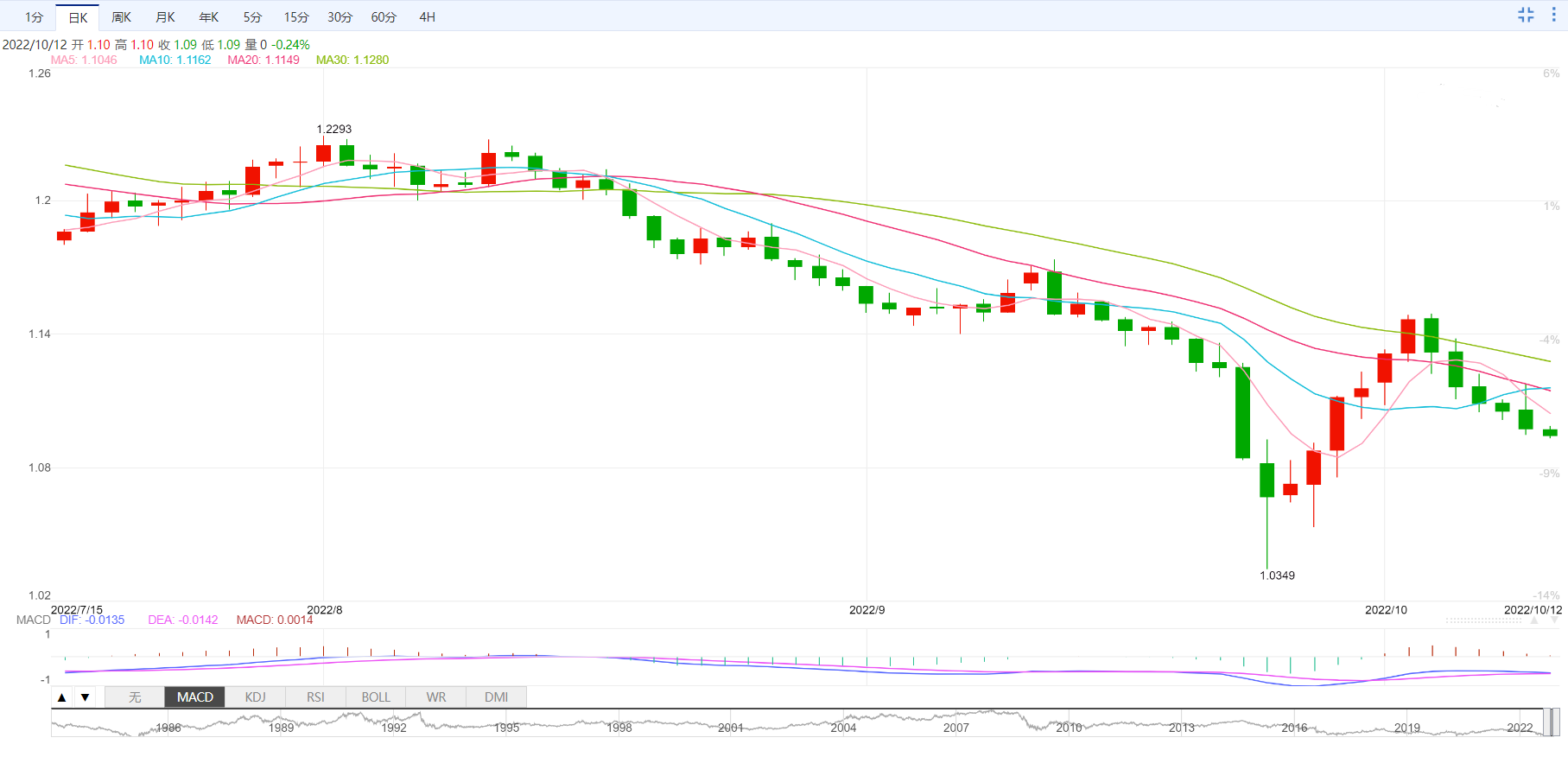Switch to the 1分 timeframe tab
This screenshot has width=1568, height=757.
pyautogui.click(x=34, y=17)
